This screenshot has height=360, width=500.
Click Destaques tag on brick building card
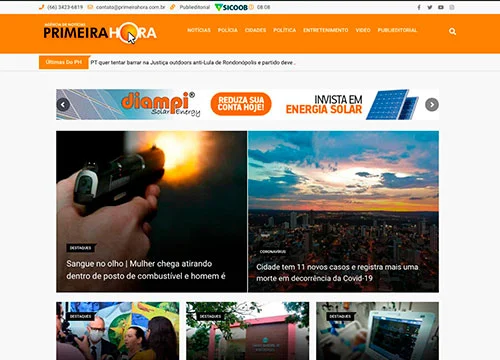(x=210, y=316)
